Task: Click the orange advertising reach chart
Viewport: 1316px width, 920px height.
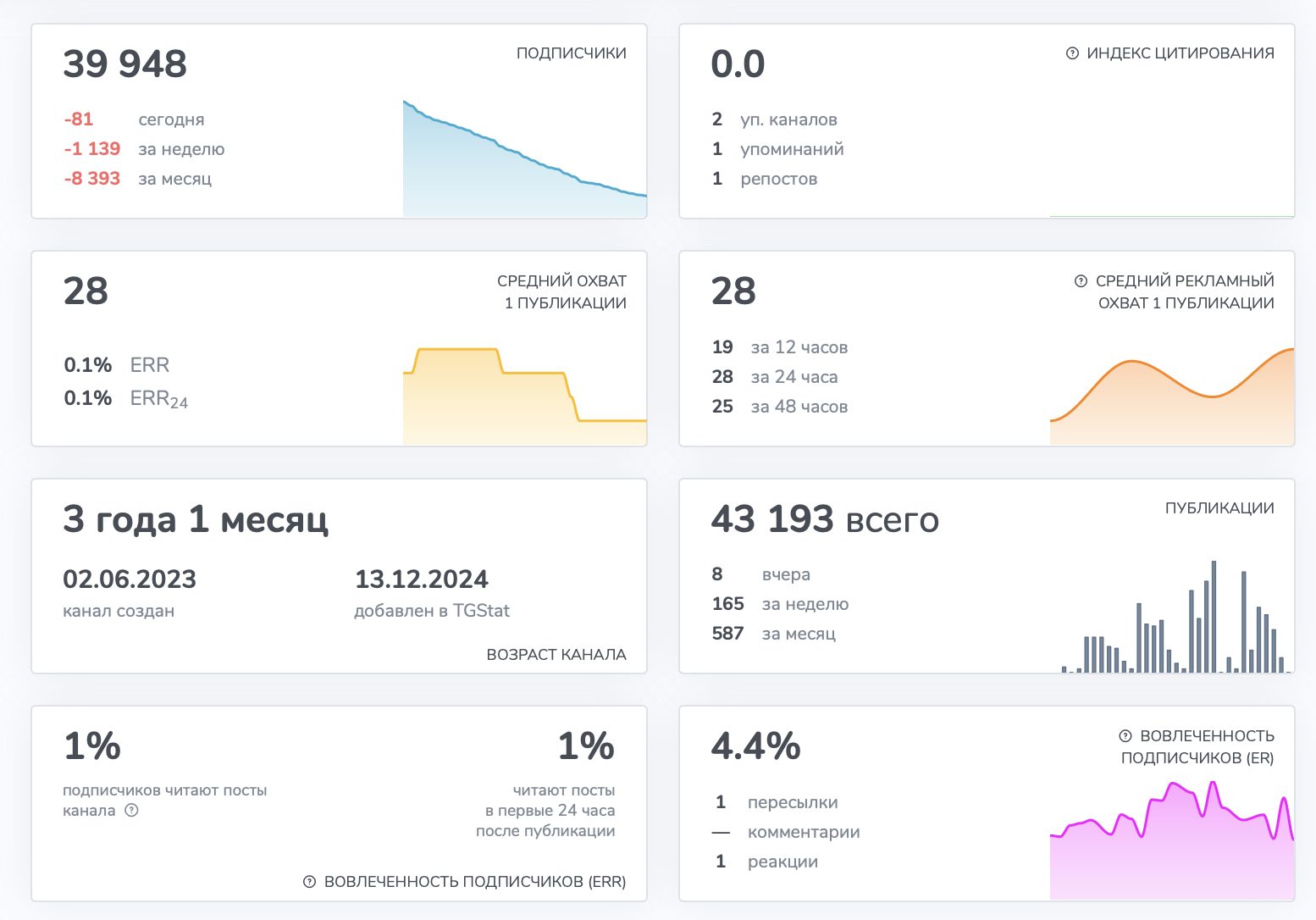Action: tap(1172, 396)
